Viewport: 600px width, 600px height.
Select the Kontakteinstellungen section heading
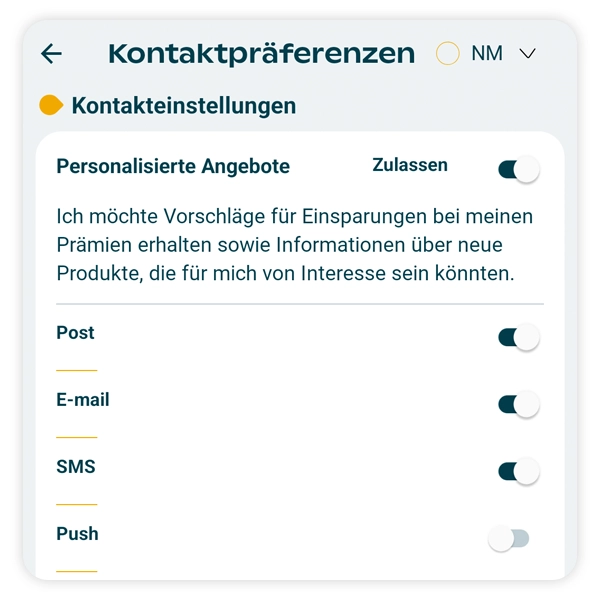coord(183,105)
